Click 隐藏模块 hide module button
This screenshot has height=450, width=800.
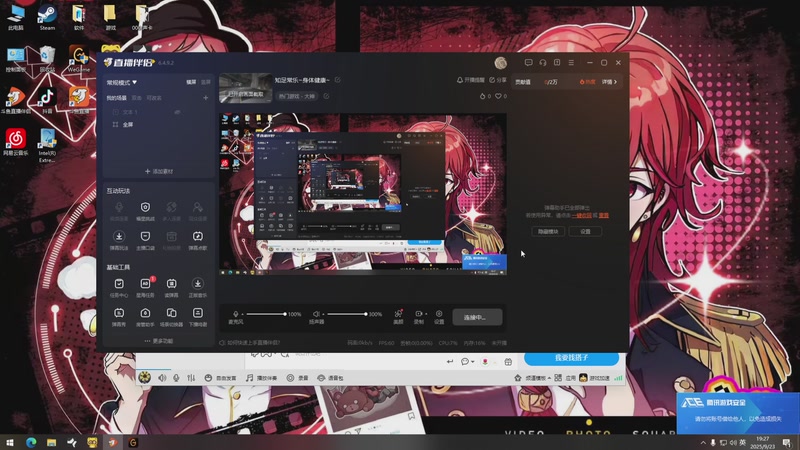coord(548,232)
